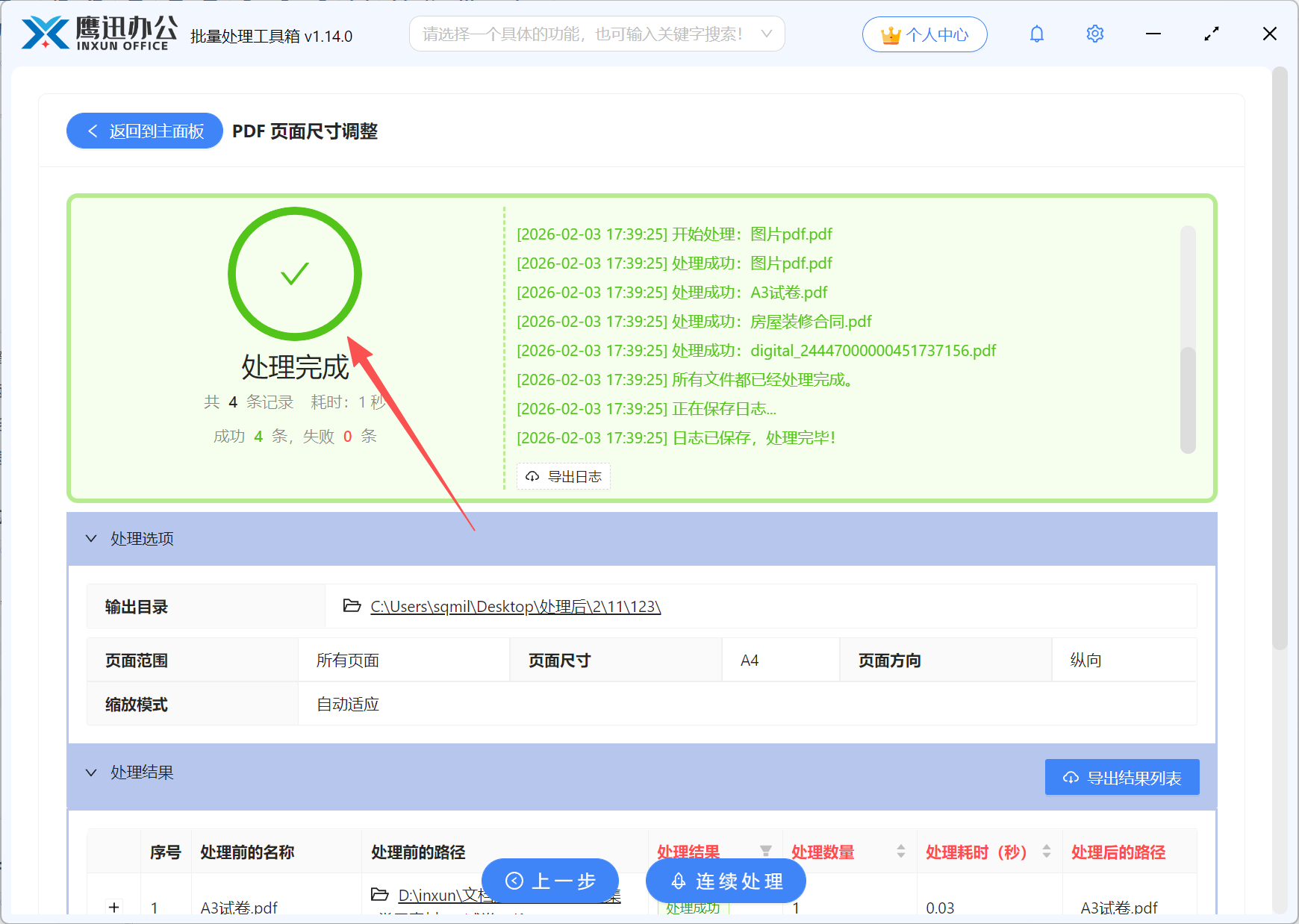Click the back arrow icon on 返回到主面板
The width and height of the screenshot is (1299, 924).
coord(92,131)
